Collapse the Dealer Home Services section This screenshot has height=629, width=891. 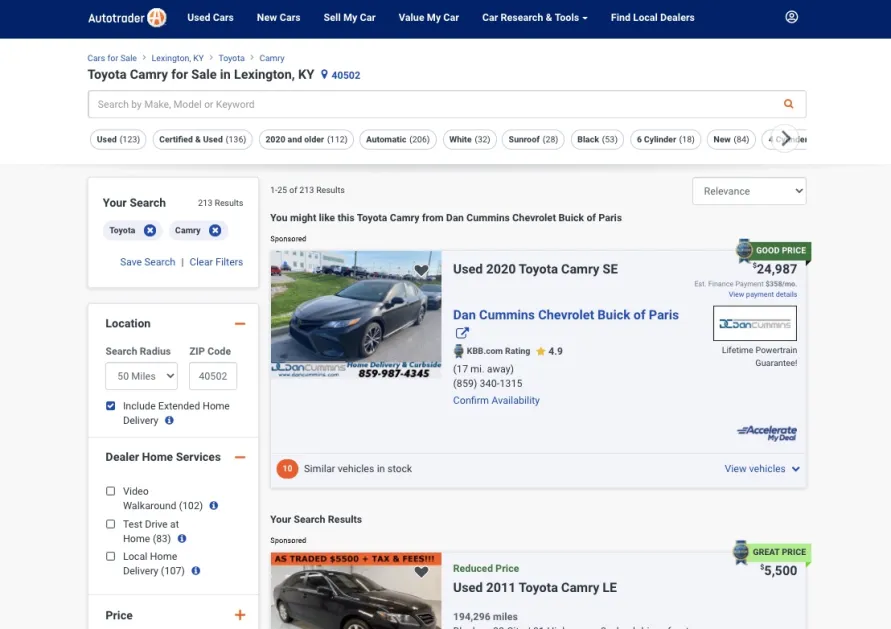(x=240, y=457)
